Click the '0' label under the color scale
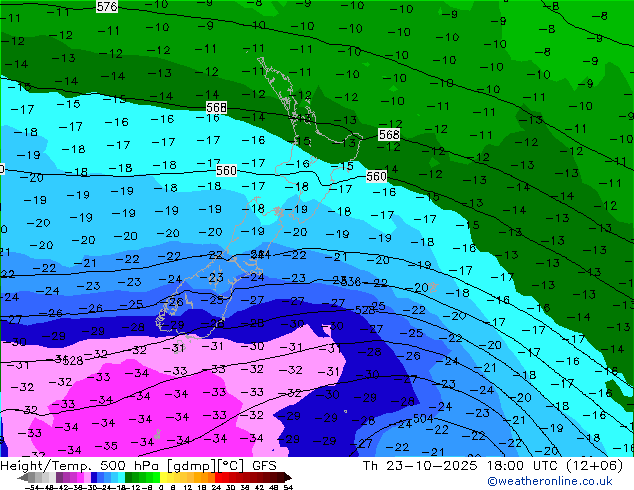 click(161, 487)
